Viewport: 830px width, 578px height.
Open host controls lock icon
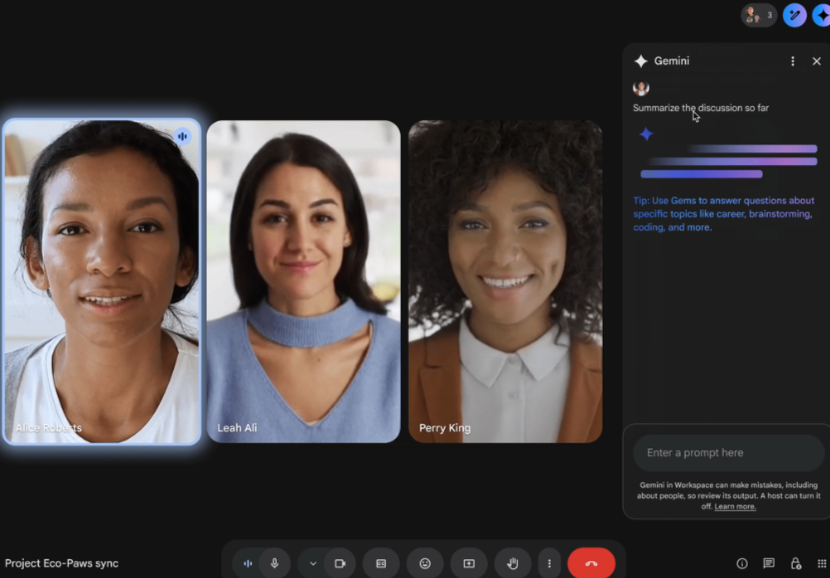coord(796,563)
